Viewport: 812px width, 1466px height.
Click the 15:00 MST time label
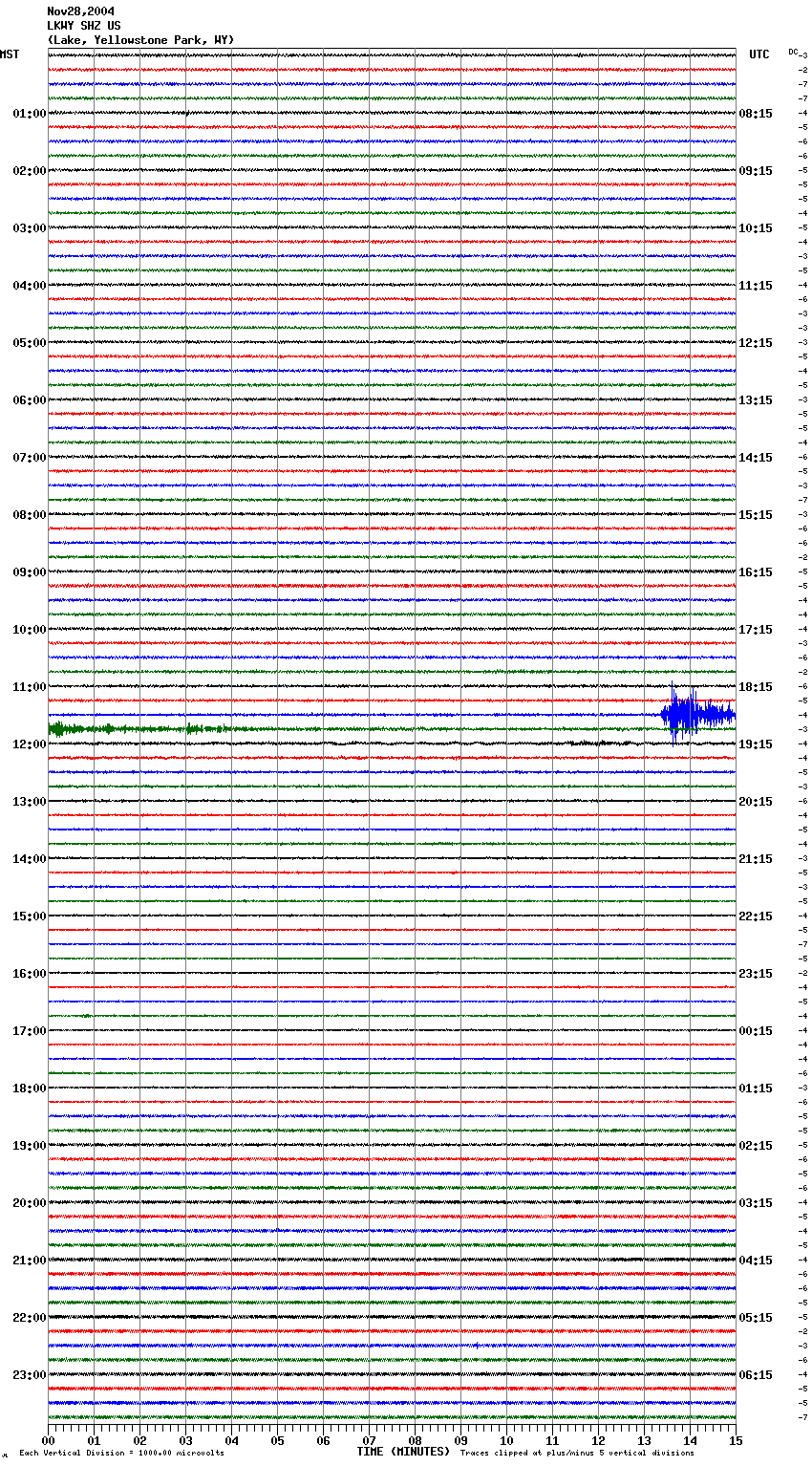30,916
